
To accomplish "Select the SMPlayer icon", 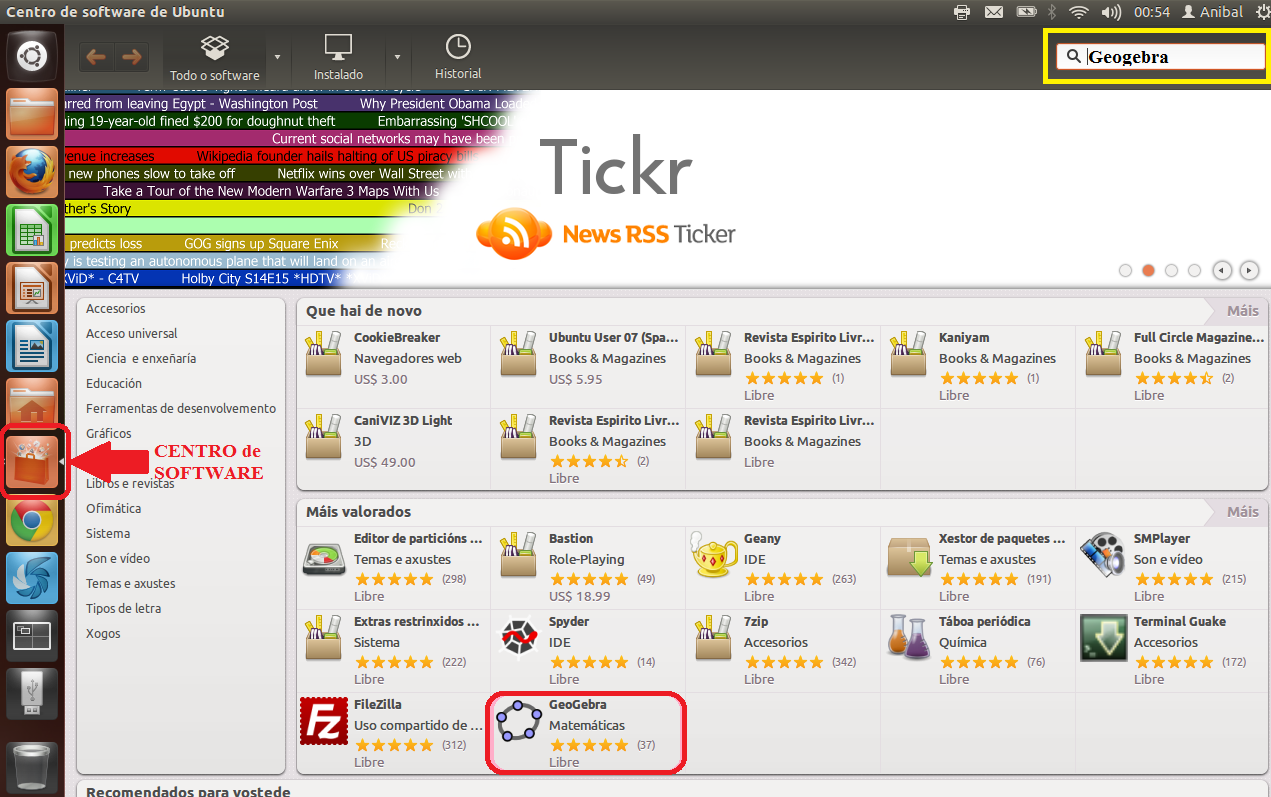I will 1103,556.
